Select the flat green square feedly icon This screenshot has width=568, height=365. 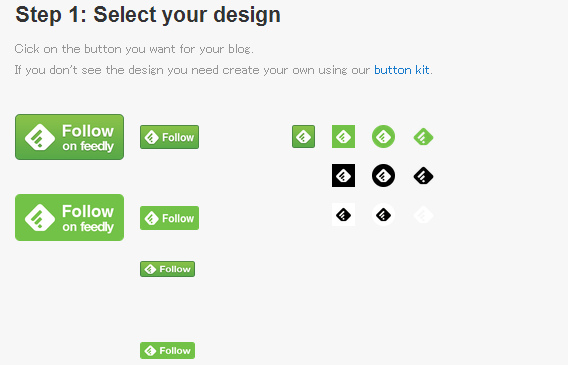pyautogui.click(x=343, y=137)
